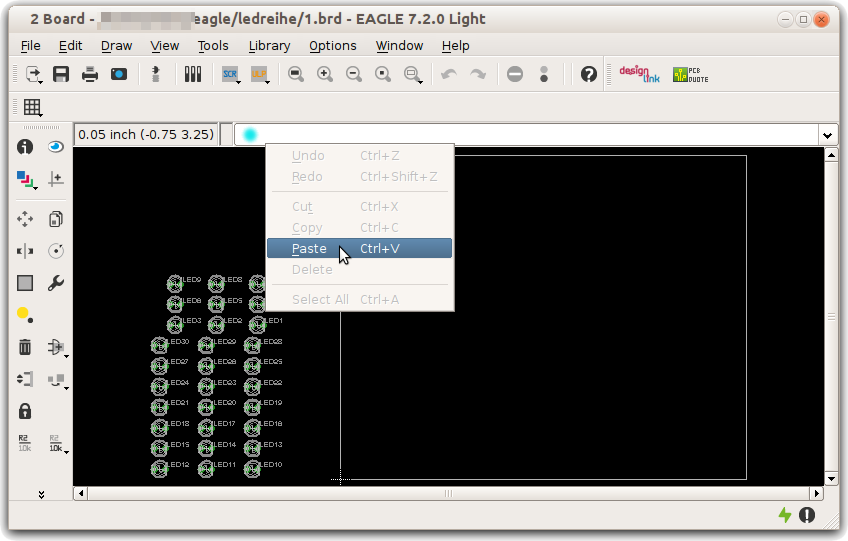848x541 pixels.
Task: Open the Library menu
Action: click(x=269, y=46)
